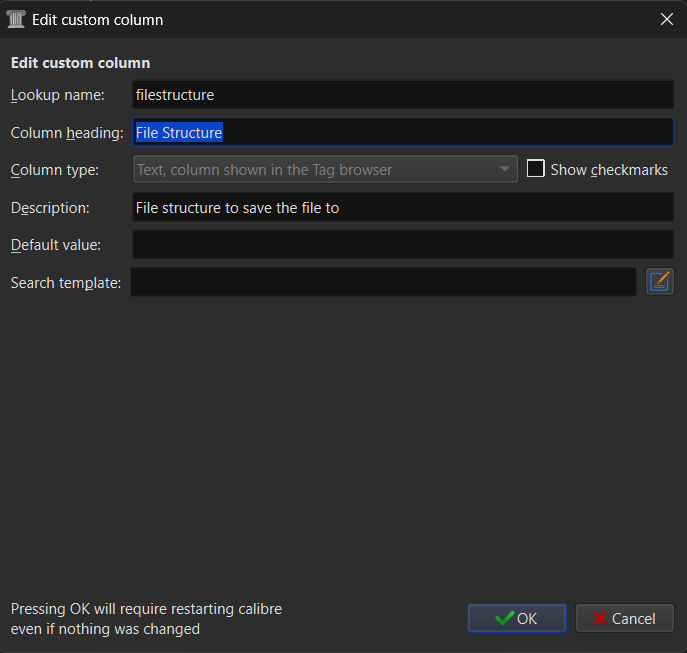Click the Column heading label
Image resolution: width=687 pixels, height=653 pixels.
click(x=67, y=133)
